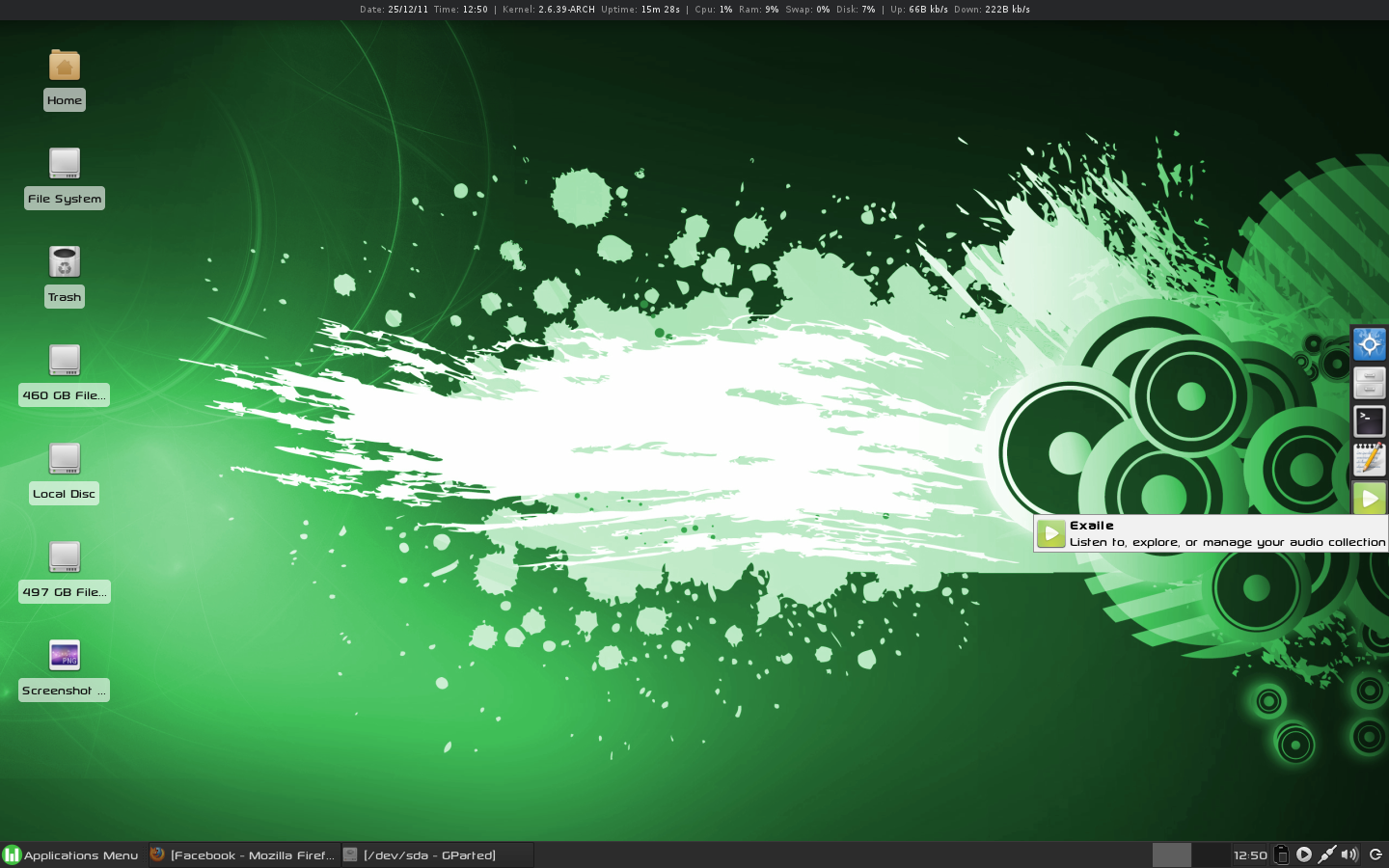Switch to first workspace in pager
The width and height of the screenshot is (1389, 868).
(x=1171, y=855)
